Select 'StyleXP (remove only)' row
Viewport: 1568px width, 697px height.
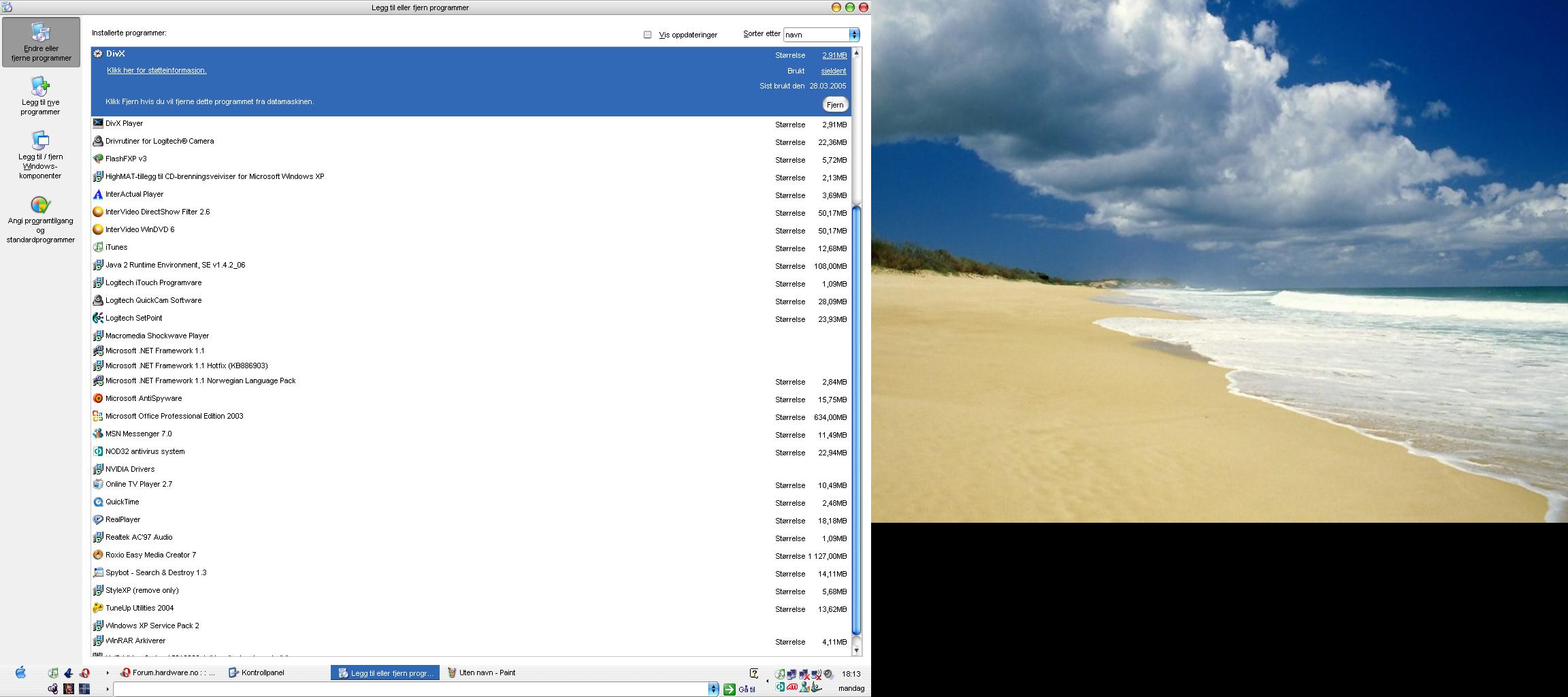(x=471, y=590)
